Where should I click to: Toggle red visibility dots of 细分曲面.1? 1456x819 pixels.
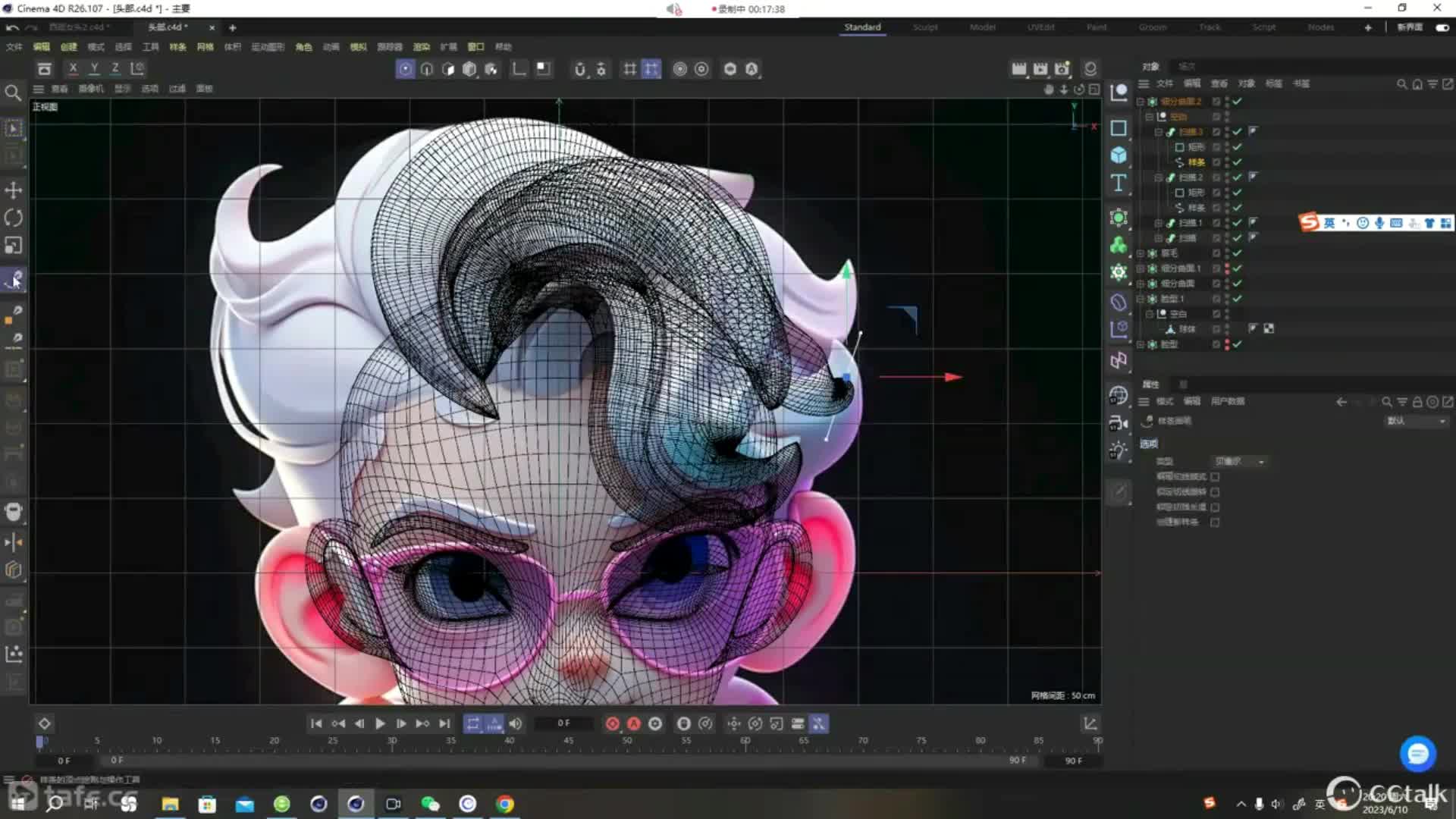point(1227,268)
